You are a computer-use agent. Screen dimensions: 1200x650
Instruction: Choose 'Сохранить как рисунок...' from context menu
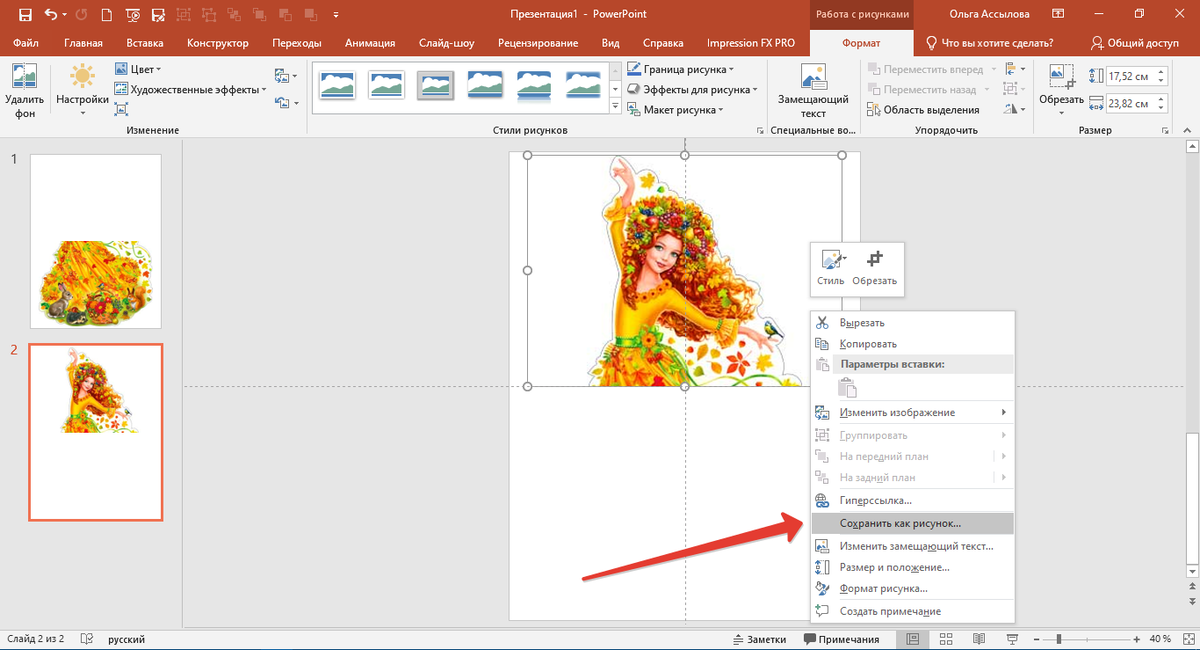(900, 523)
